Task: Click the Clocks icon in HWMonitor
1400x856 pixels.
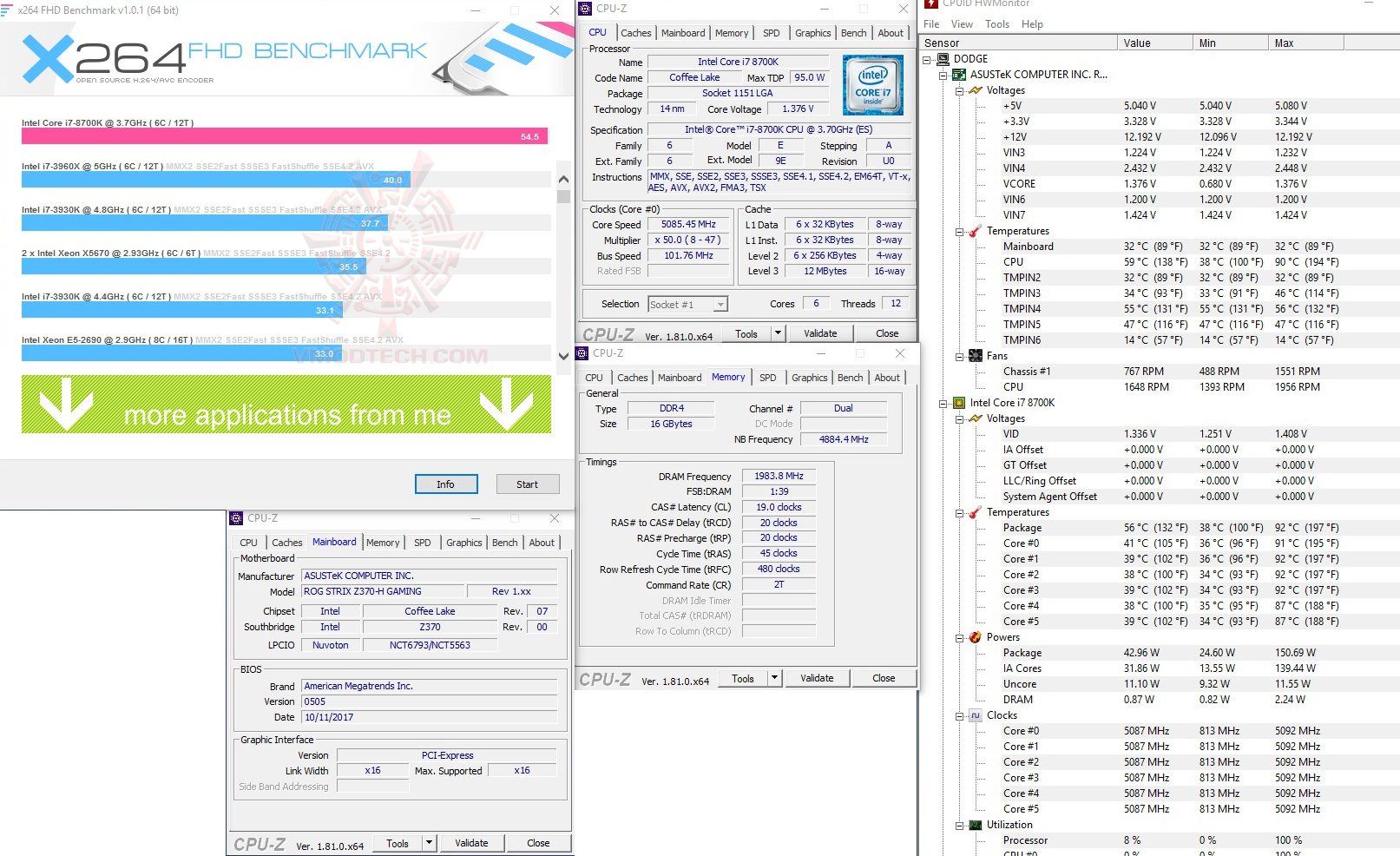Action: coord(976,715)
